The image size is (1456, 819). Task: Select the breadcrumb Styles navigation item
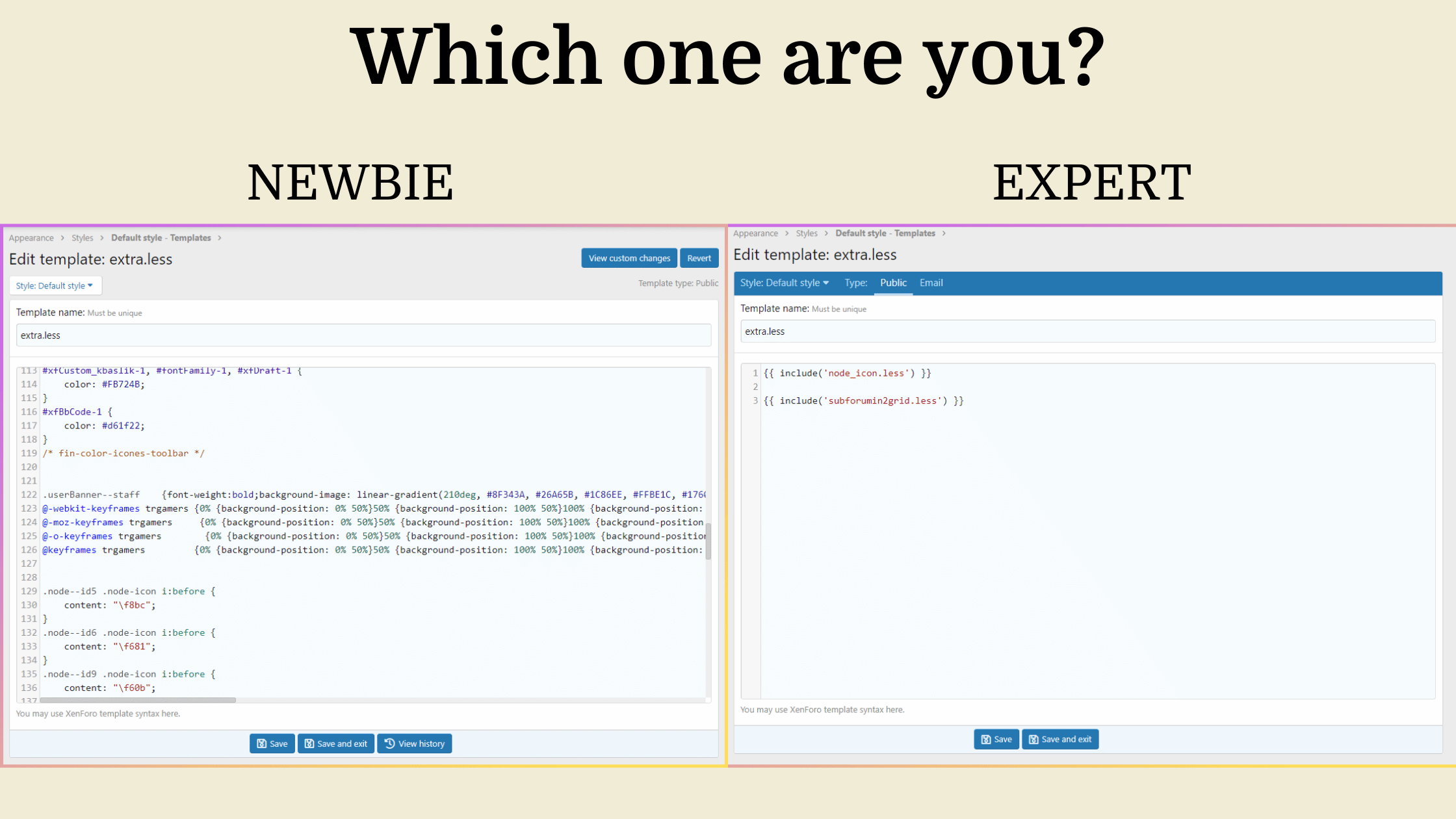click(81, 237)
